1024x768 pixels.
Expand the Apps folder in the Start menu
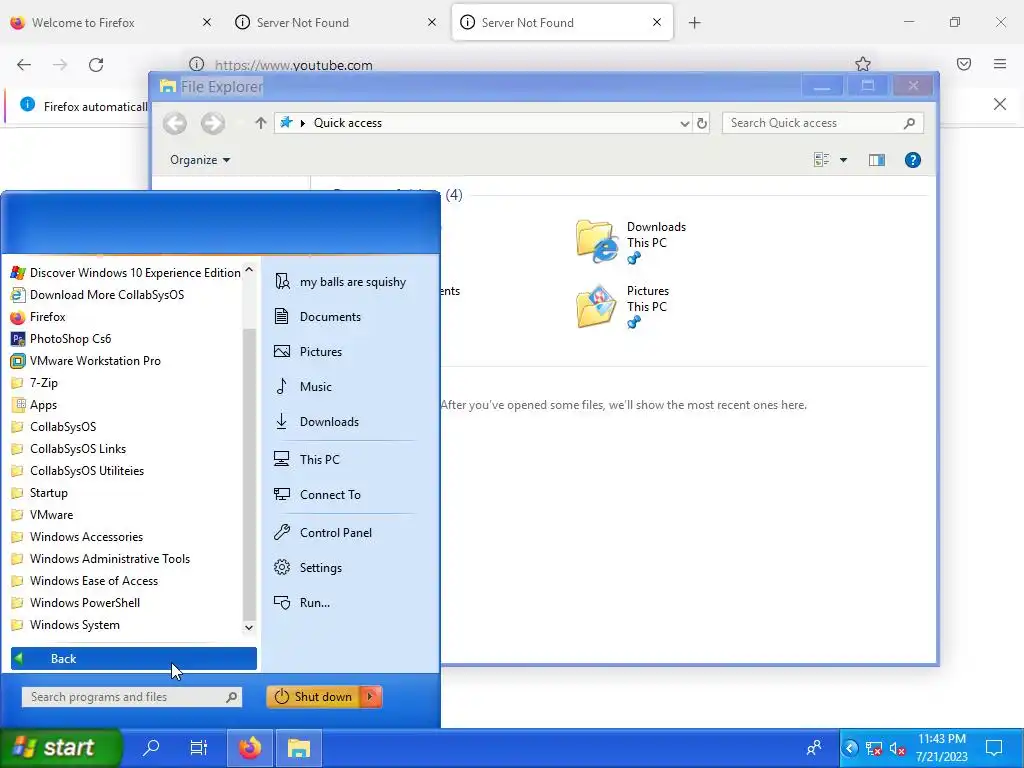click(34, 405)
